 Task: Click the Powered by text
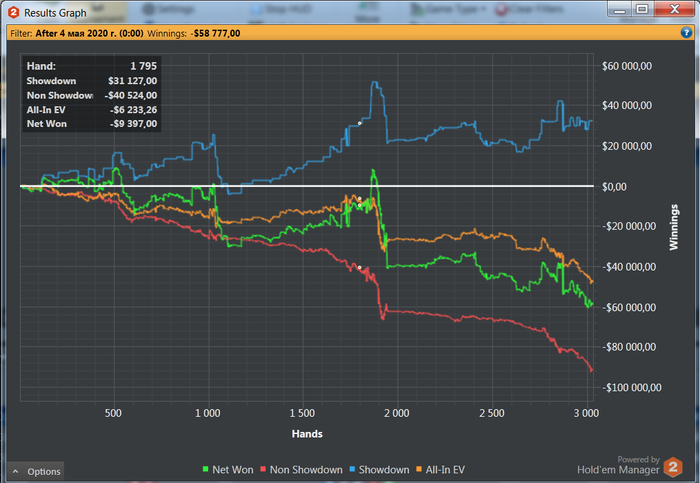click(x=638, y=459)
